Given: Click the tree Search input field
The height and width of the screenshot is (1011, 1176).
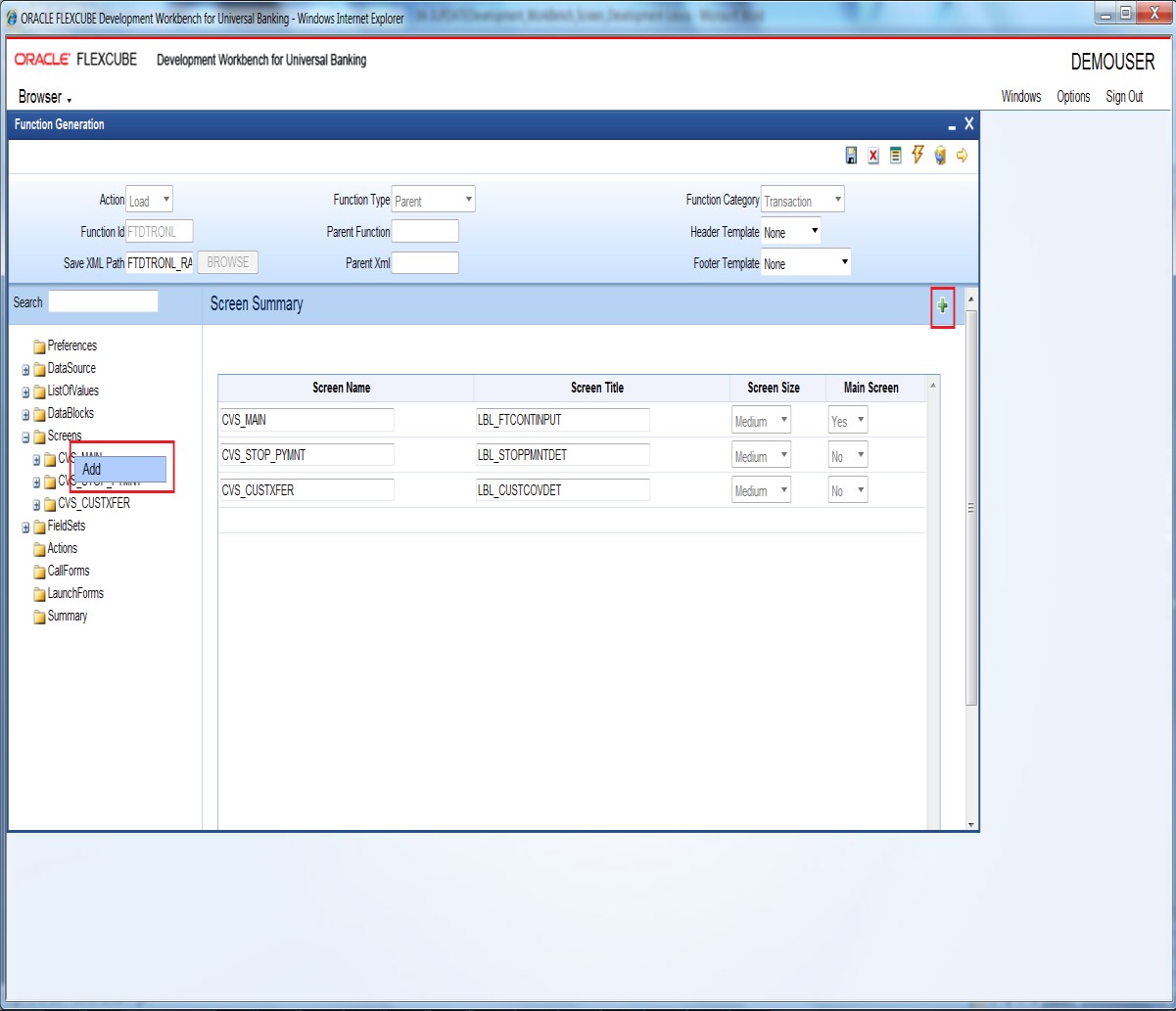Looking at the screenshot, I should 103,301.
